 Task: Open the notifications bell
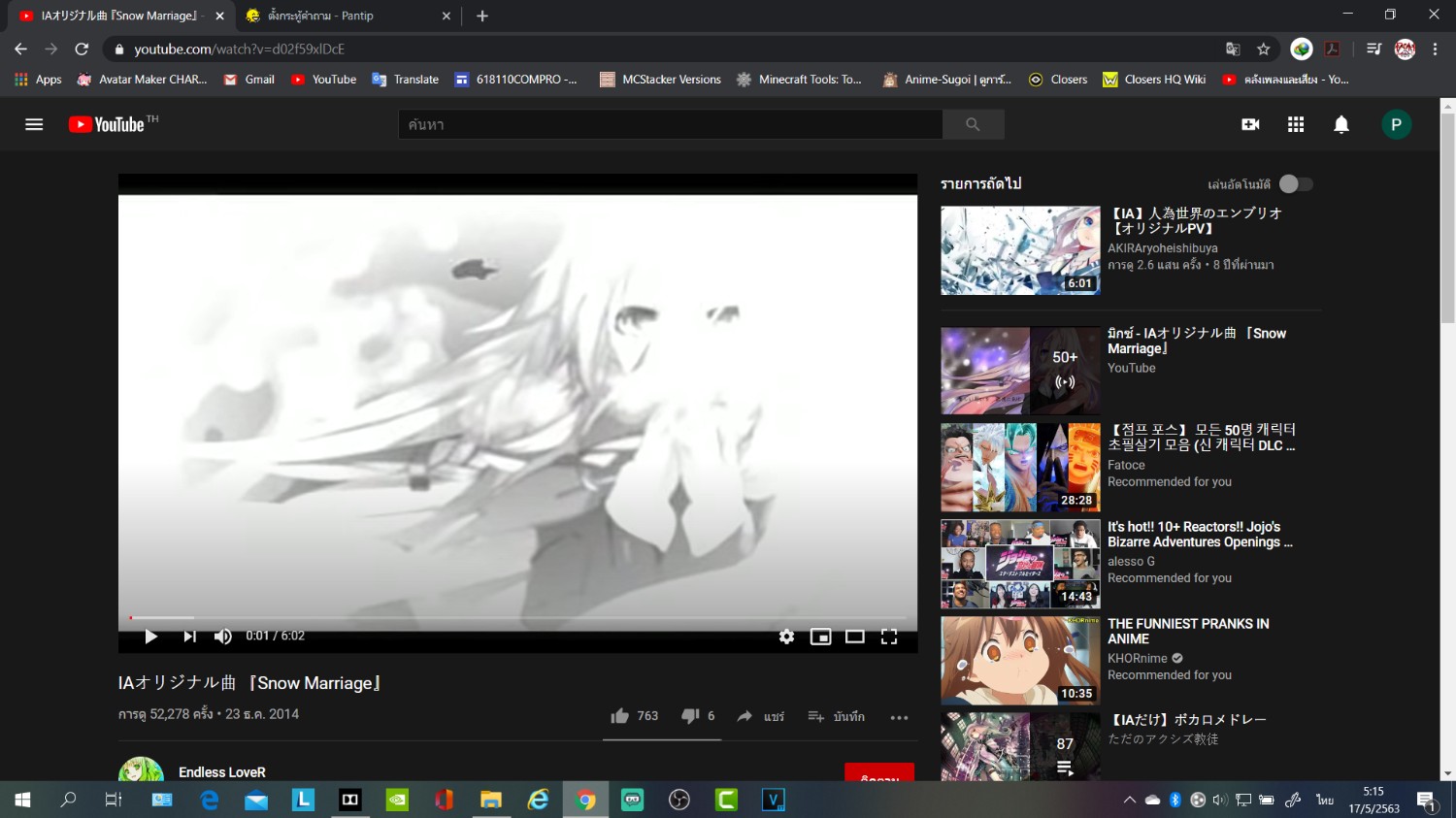click(1341, 124)
